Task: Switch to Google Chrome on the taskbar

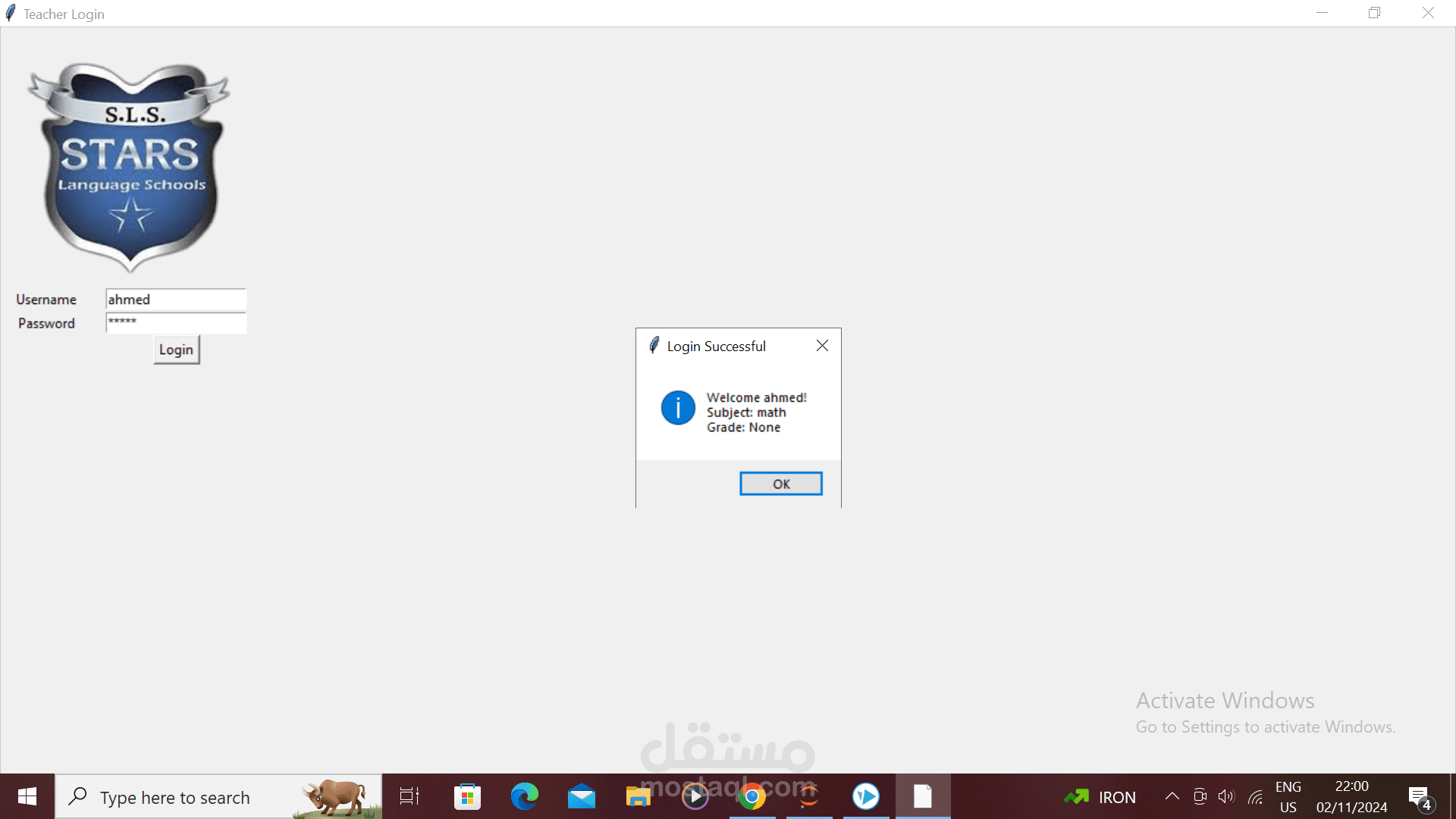Action: [x=752, y=796]
